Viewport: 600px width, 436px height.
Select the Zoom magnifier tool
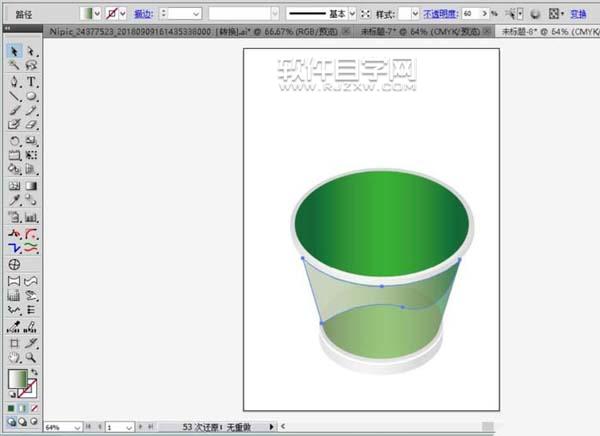31,358
